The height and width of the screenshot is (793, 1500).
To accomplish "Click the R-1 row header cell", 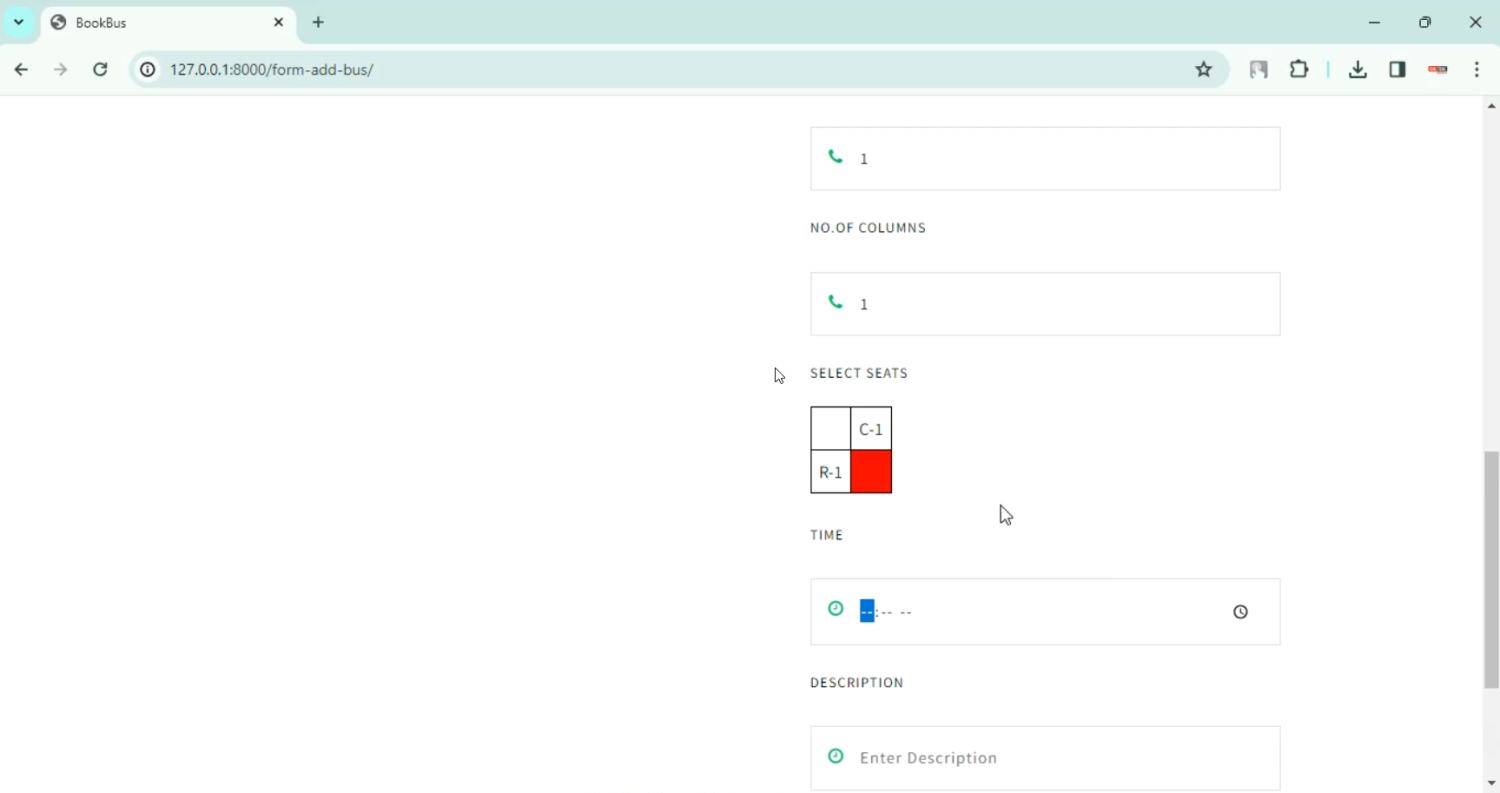I will tap(831, 471).
